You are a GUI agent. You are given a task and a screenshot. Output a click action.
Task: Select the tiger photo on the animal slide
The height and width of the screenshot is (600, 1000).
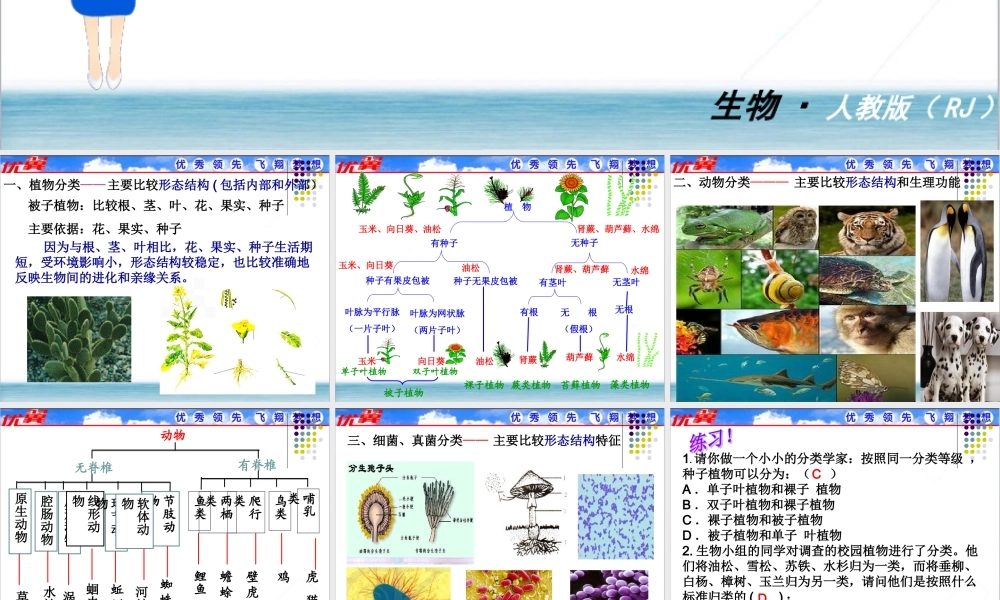coord(865,230)
